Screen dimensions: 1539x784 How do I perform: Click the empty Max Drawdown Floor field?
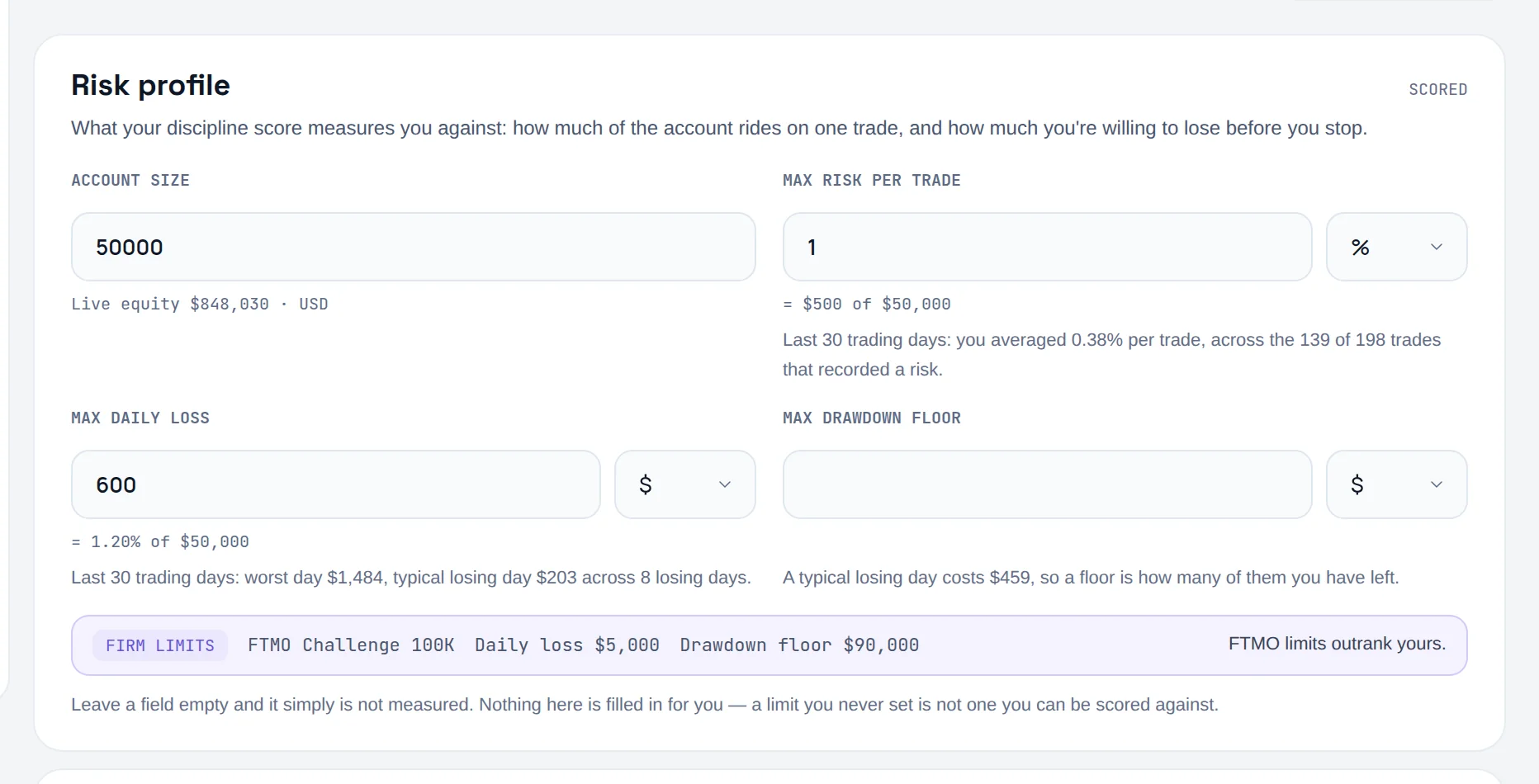pos(1047,484)
